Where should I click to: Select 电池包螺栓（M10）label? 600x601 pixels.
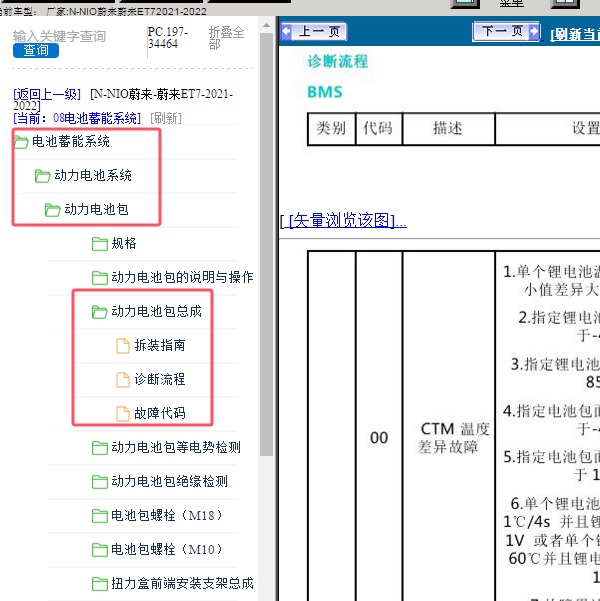[x=167, y=549]
